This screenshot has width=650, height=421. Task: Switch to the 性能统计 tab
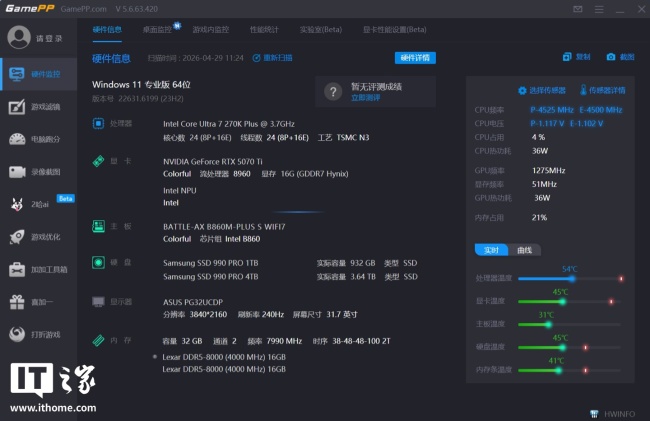[x=264, y=29]
